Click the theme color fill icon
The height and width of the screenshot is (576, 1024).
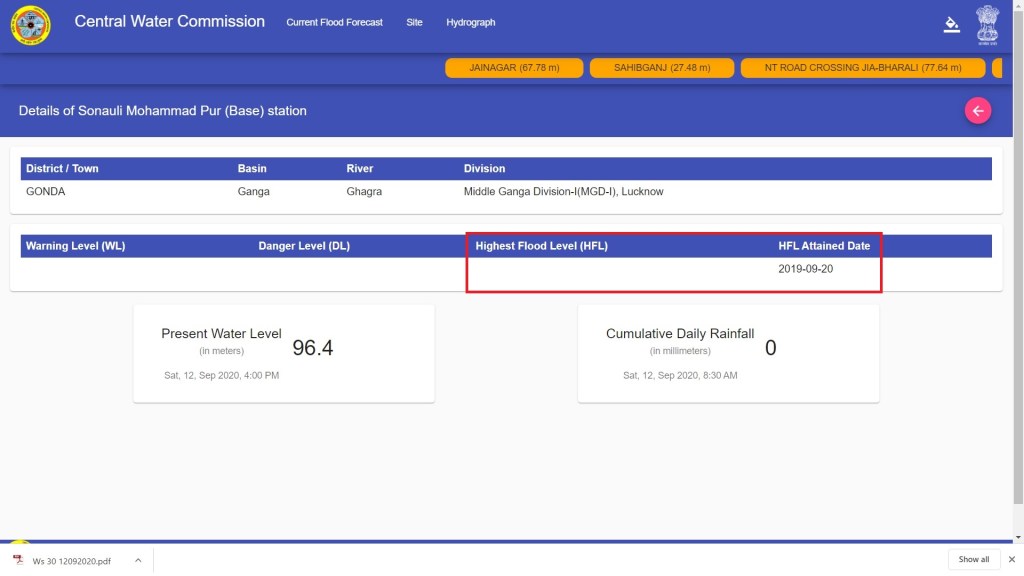(x=951, y=25)
